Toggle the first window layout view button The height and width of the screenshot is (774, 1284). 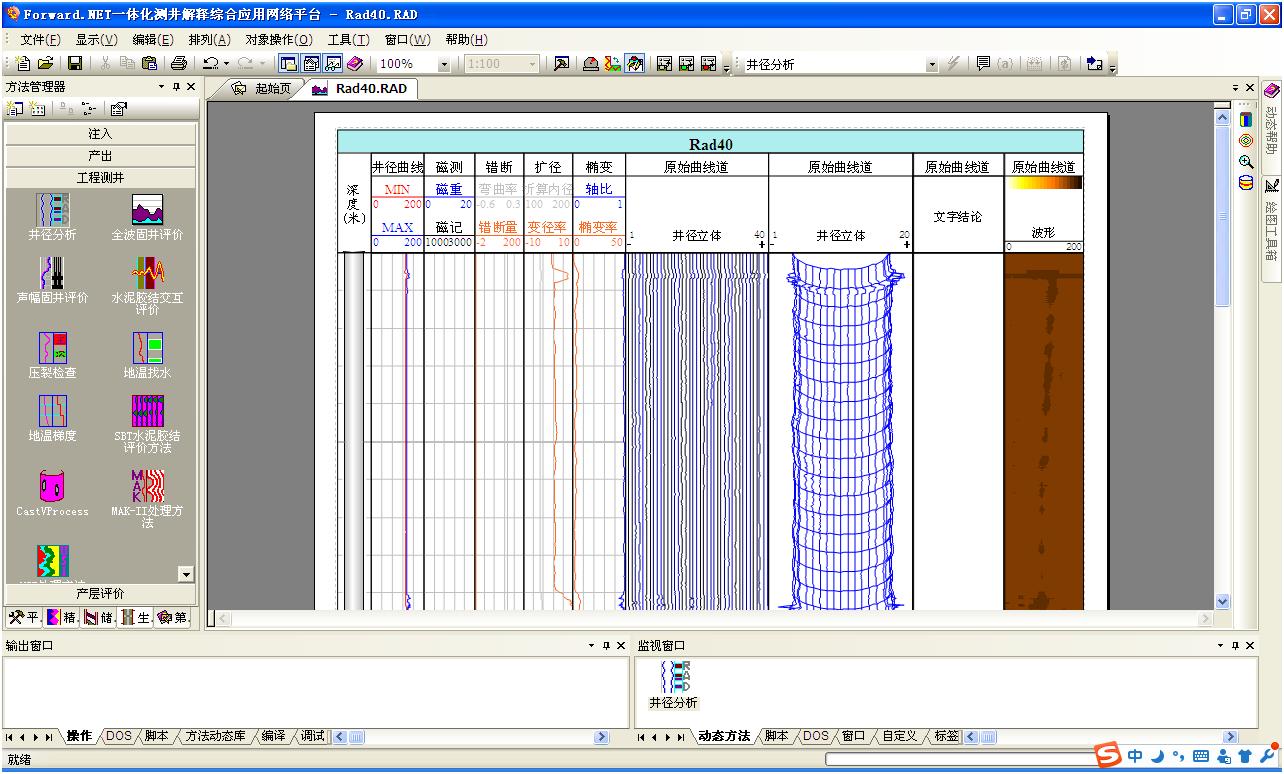tap(289, 64)
